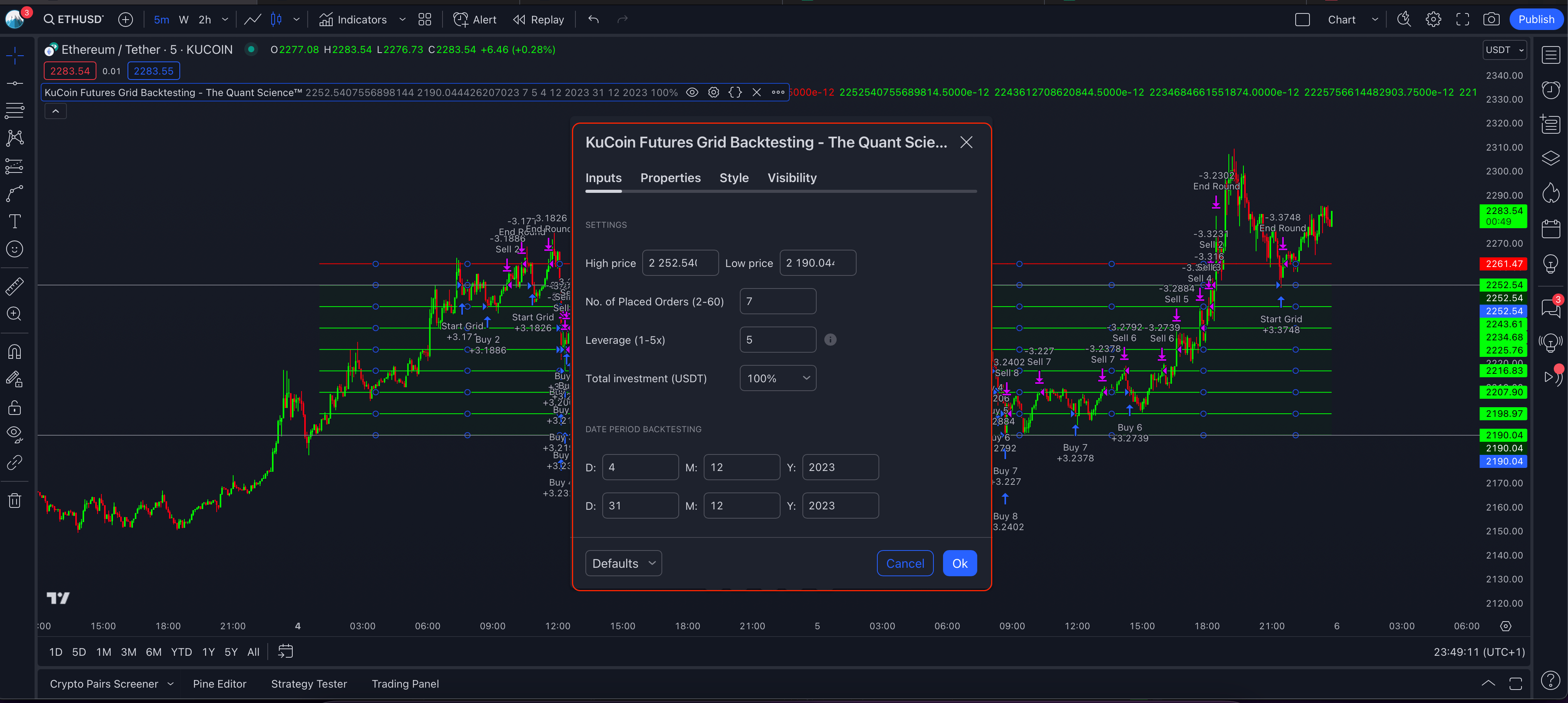Image resolution: width=1568 pixels, height=703 pixels.
Task: Remove all drawings with trash icon
Action: [15, 500]
